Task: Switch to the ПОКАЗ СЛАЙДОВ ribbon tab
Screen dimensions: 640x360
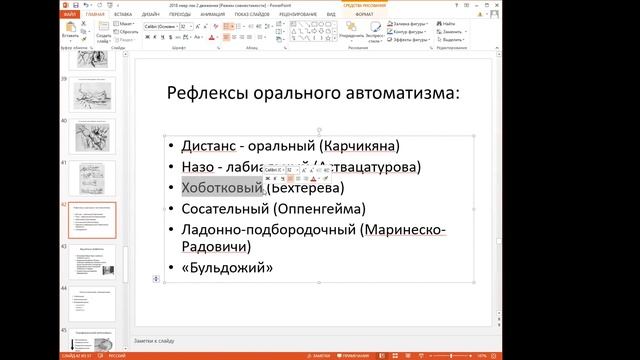Action: click(252, 14)
